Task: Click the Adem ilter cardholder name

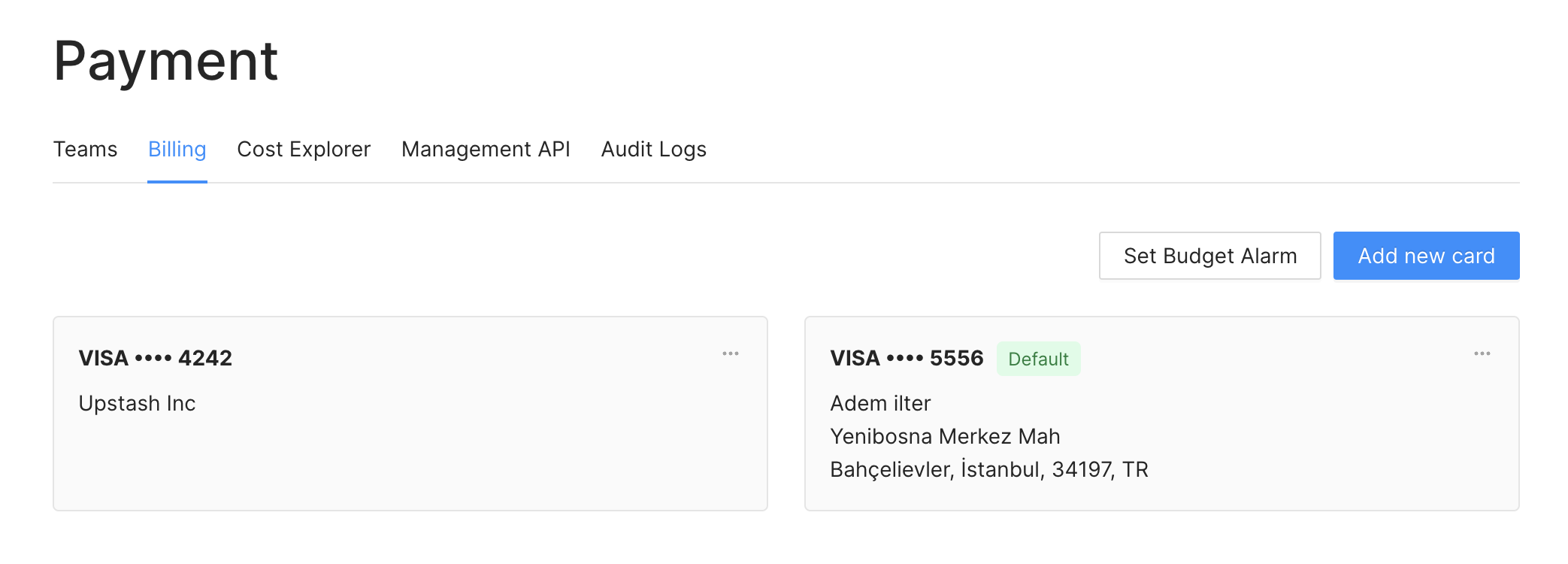Action: click(880, 404)
